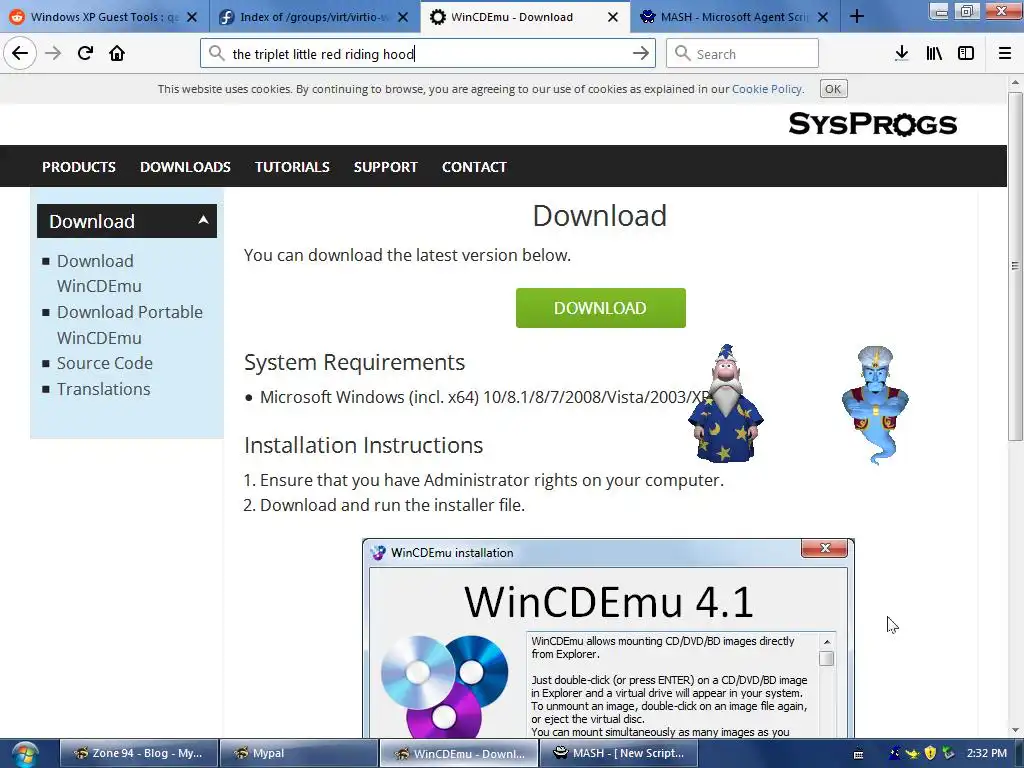Close the Windows XP Guest Tools tab
This screenshot has height=768, width=1024.
(192, 17)
